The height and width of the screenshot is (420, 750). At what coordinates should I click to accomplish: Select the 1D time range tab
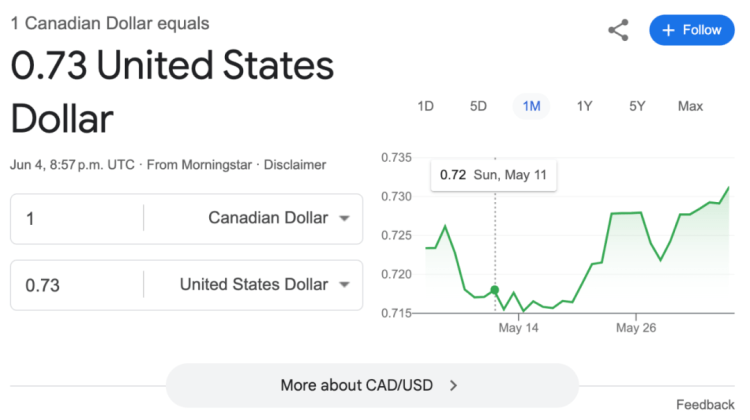click(x=425, y=106)
